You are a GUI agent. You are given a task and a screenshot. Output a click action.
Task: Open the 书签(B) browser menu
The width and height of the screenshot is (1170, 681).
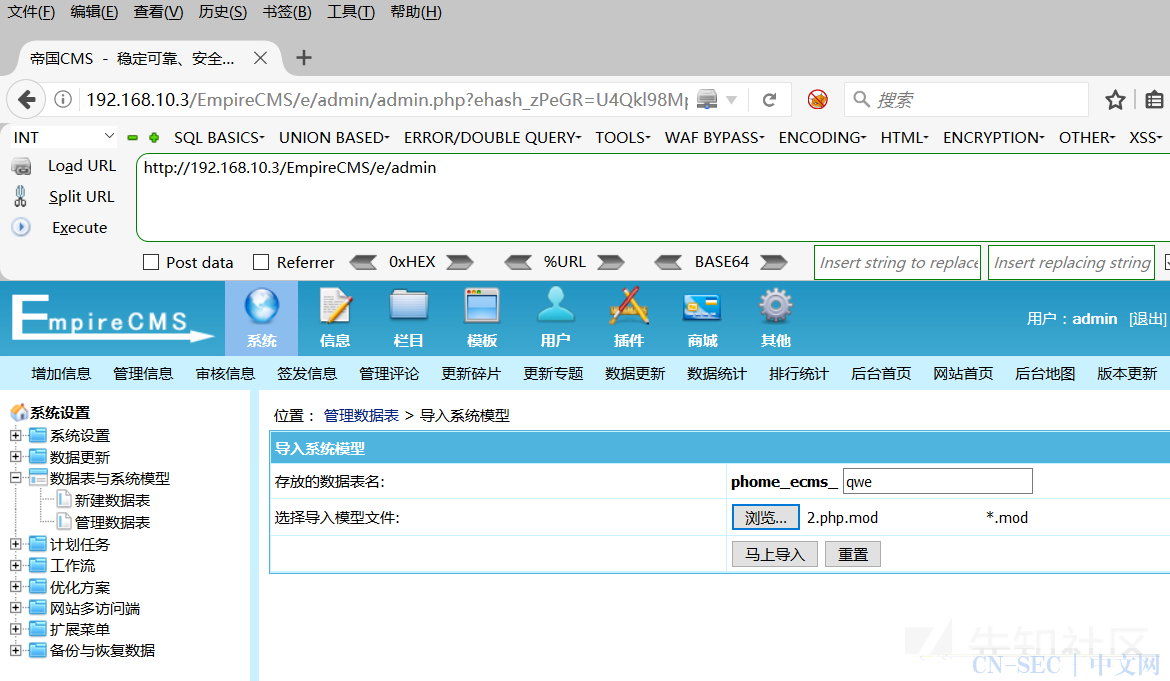pos(286,12)
